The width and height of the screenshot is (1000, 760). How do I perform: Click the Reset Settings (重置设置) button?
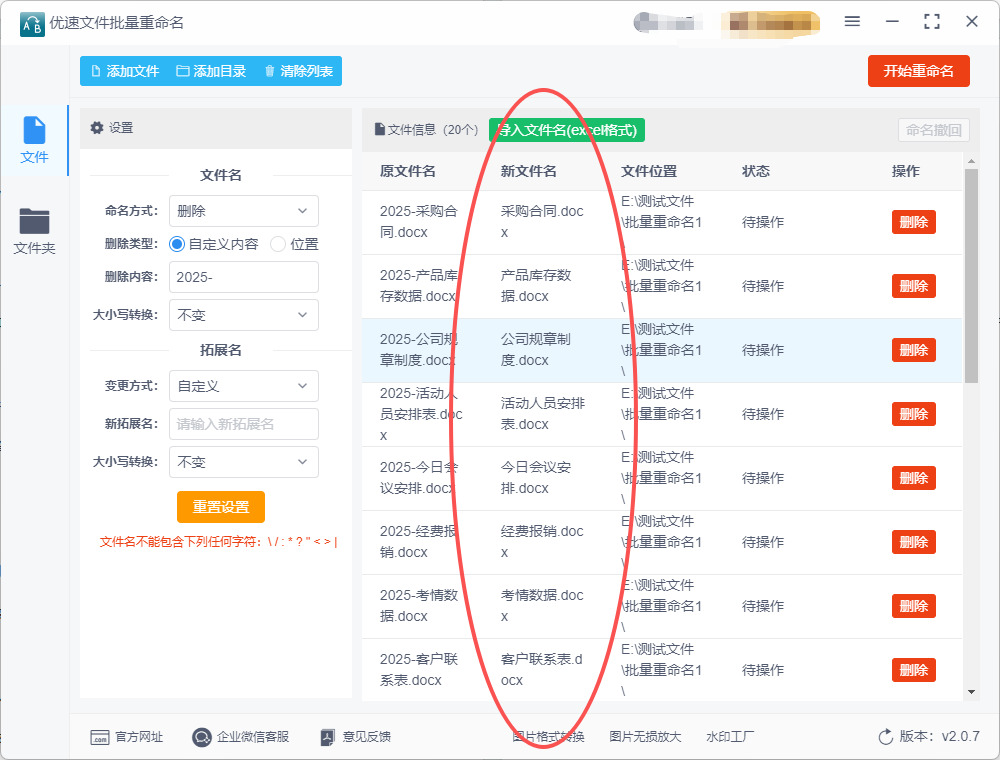[x=221, y=507]
